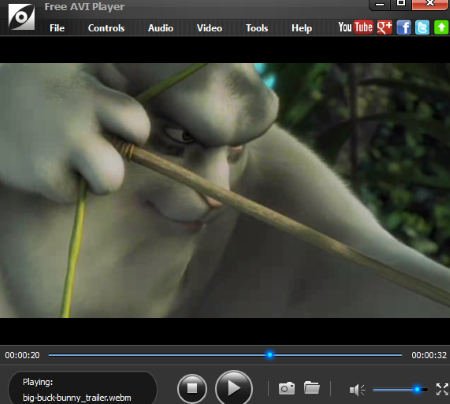Click the Free AVI Player logo
The height and width of the screenshot is (404, 450).
click(22, 17)
